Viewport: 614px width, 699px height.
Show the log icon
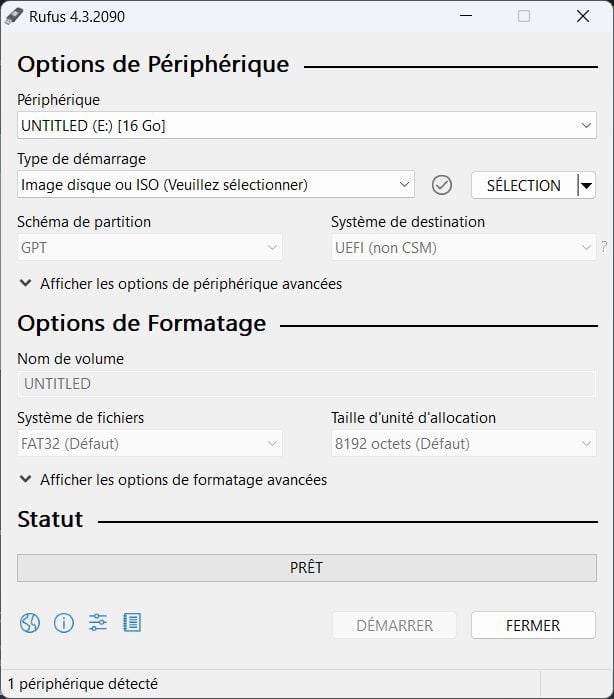[x=132, y=623]
